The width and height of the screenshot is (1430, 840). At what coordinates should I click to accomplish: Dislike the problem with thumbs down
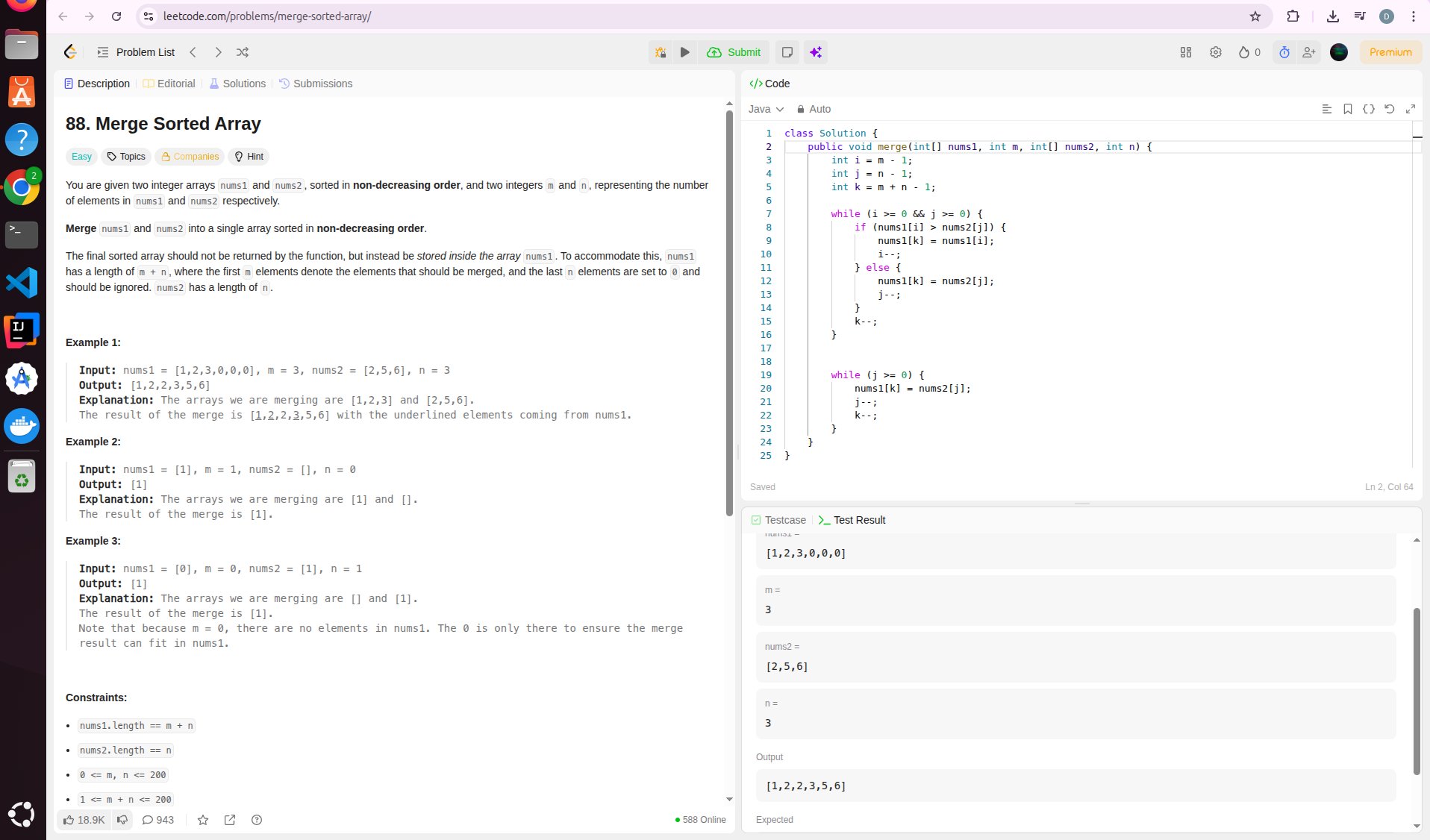tap(122, 820)
